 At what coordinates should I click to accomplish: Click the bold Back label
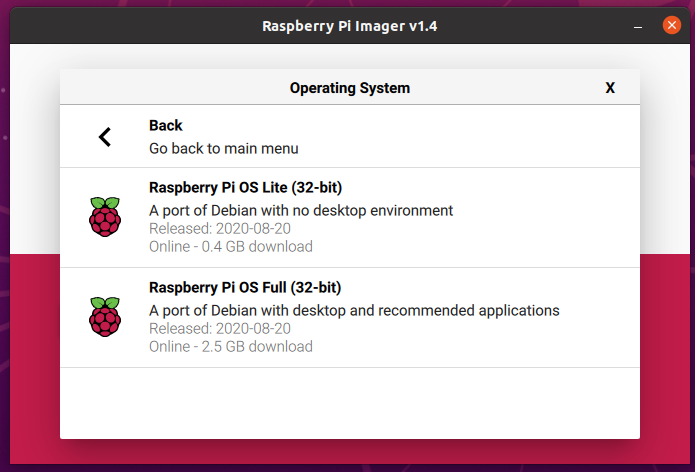click(x=166, y=125)
